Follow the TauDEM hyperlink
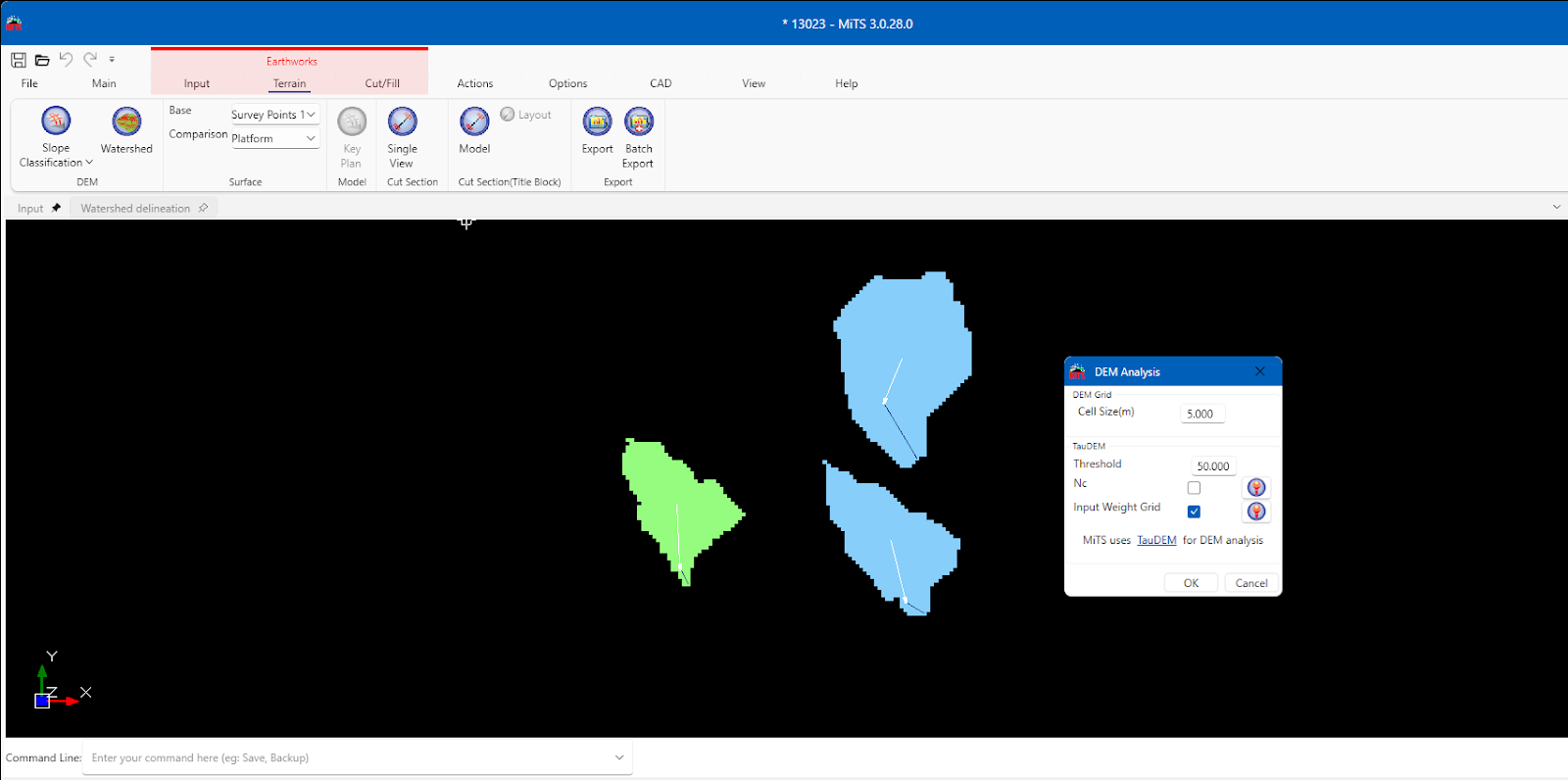Screen dimensions: 1568x780 click(1156, 540)
